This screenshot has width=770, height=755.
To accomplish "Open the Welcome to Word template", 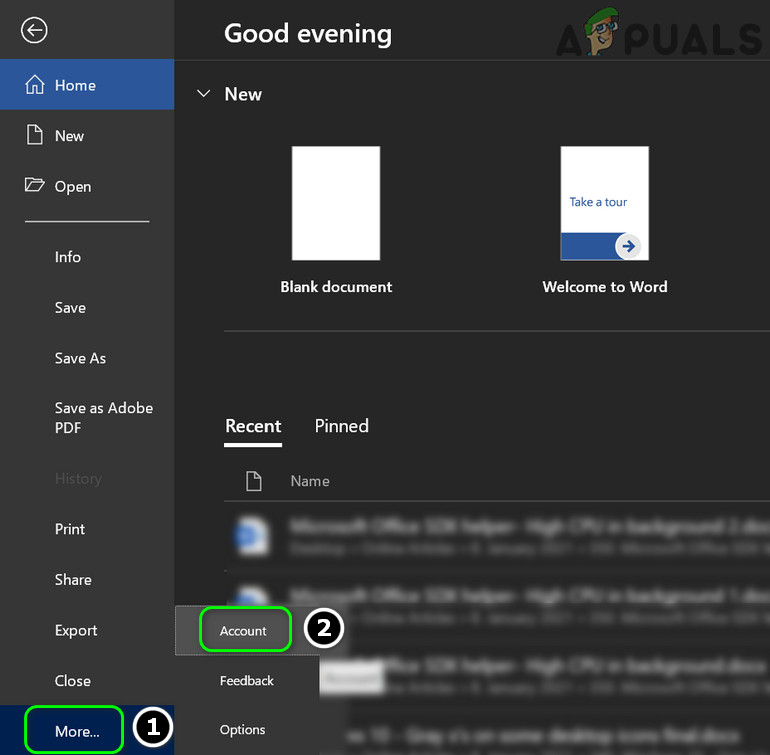I will tap(605, 203).
